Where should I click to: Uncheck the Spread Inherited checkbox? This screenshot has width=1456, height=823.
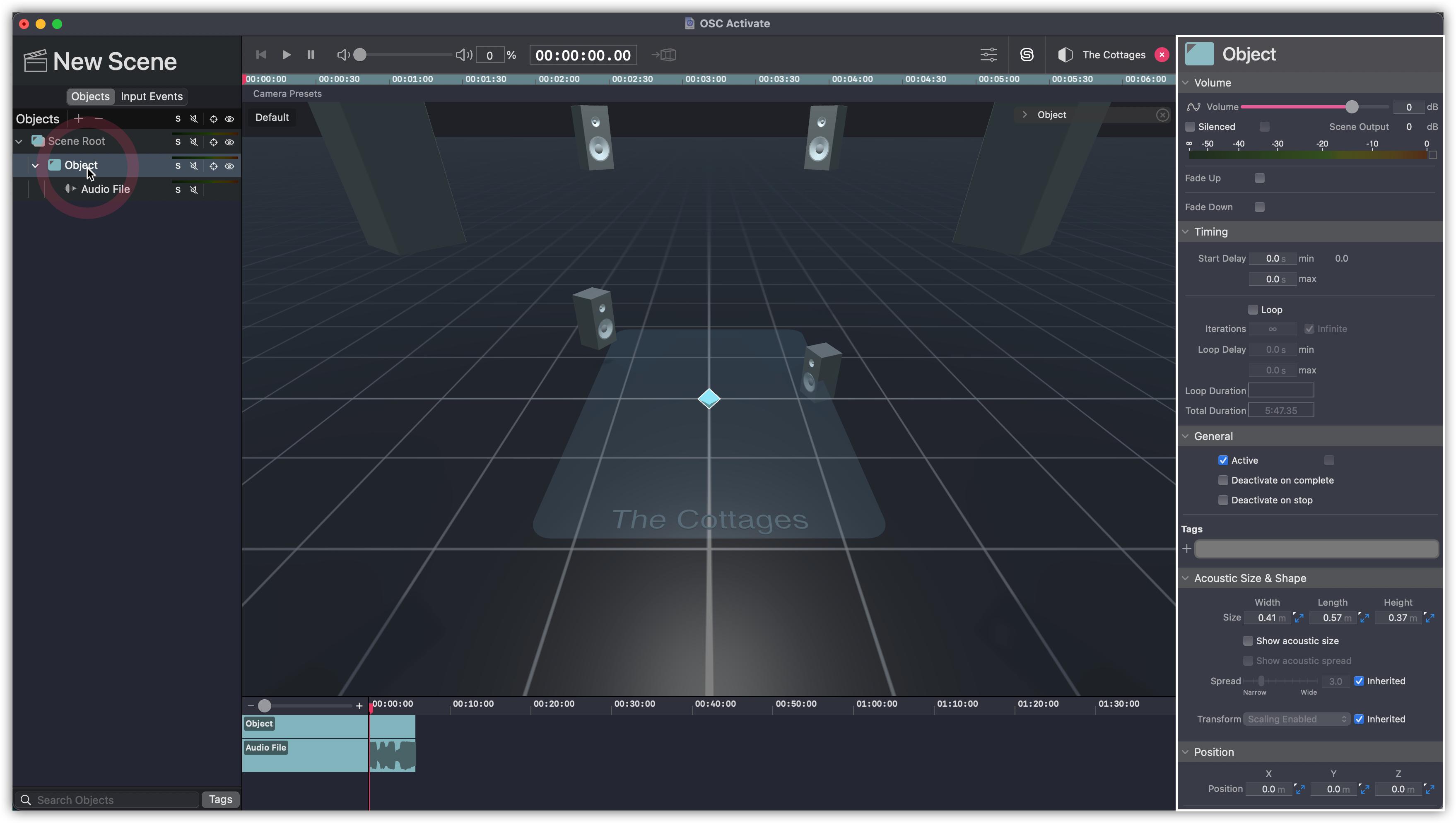(1359, 681)
